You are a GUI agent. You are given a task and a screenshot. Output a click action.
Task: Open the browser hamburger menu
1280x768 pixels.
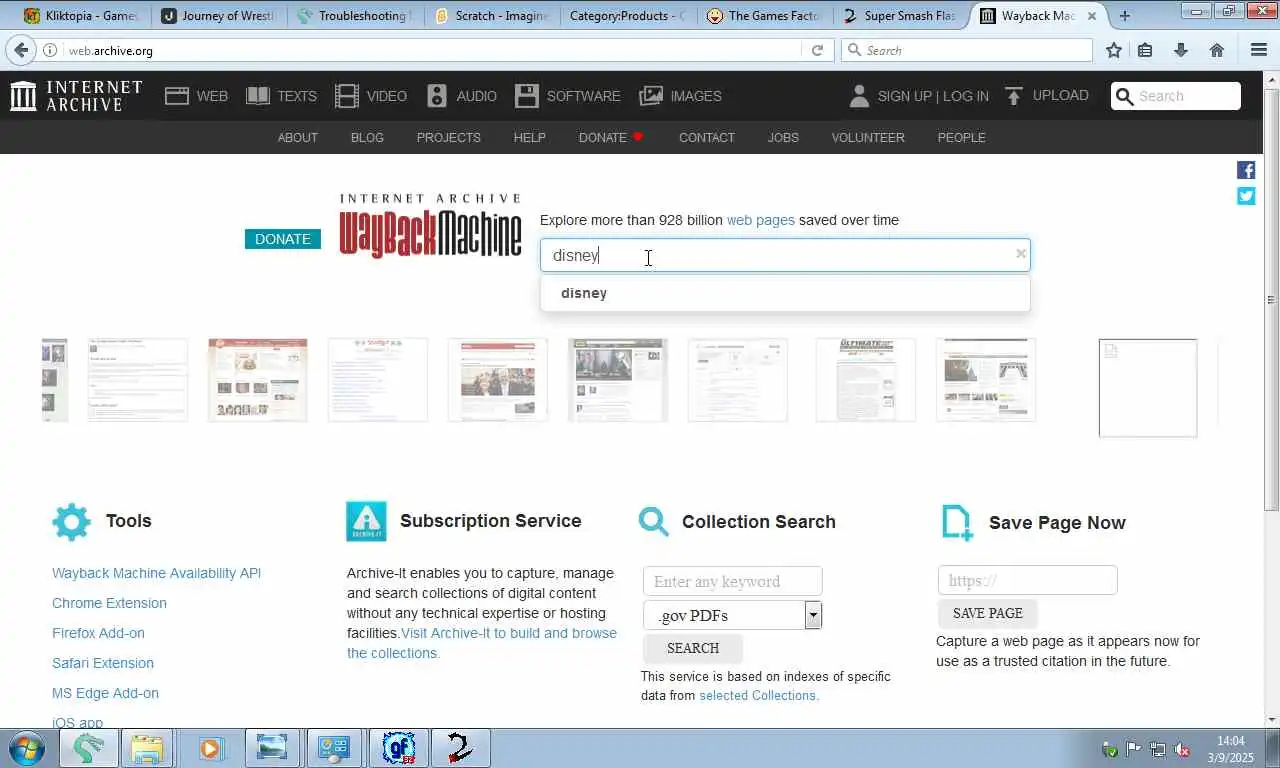(x=1259, y=50)
